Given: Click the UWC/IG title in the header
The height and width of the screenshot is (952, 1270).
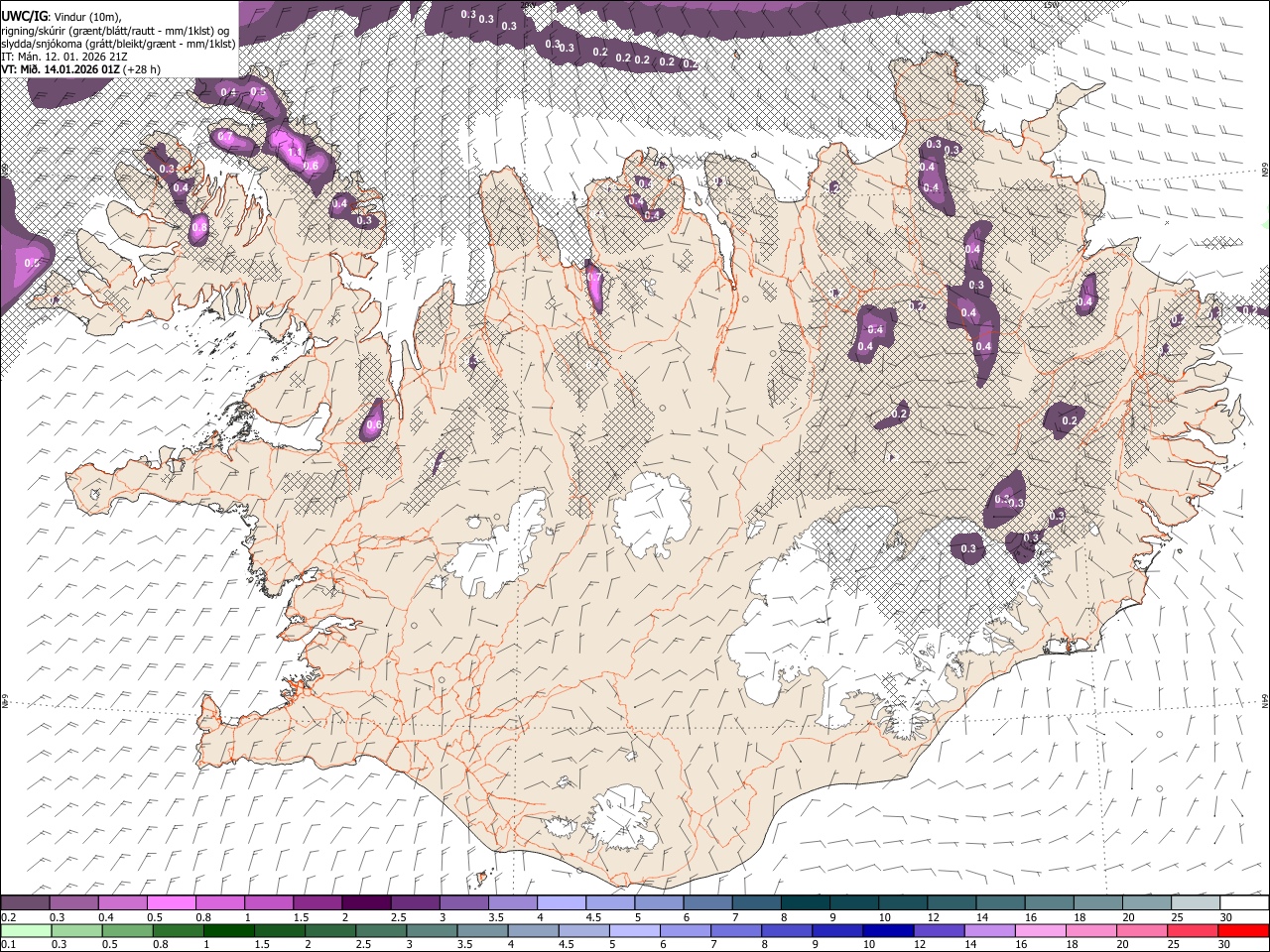Looking at the screenshot, I should coord(24,15).
